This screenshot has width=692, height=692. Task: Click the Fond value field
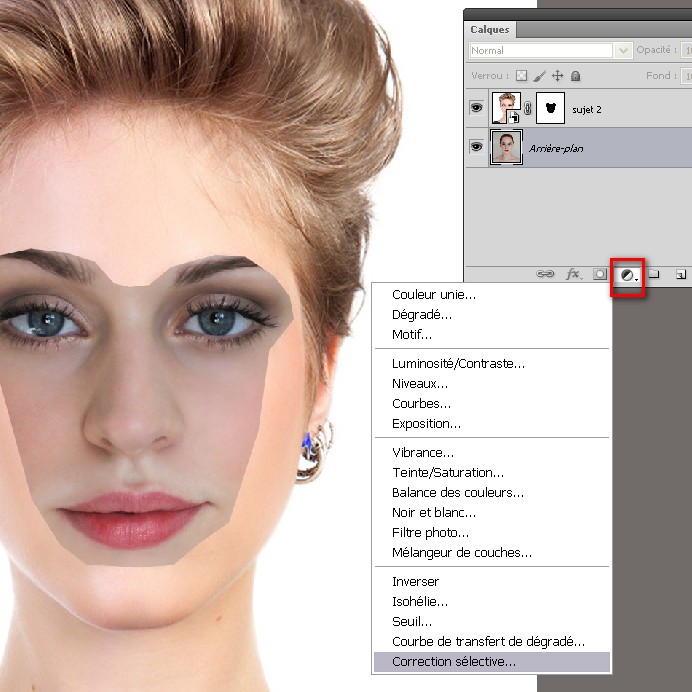click(686, 76)
